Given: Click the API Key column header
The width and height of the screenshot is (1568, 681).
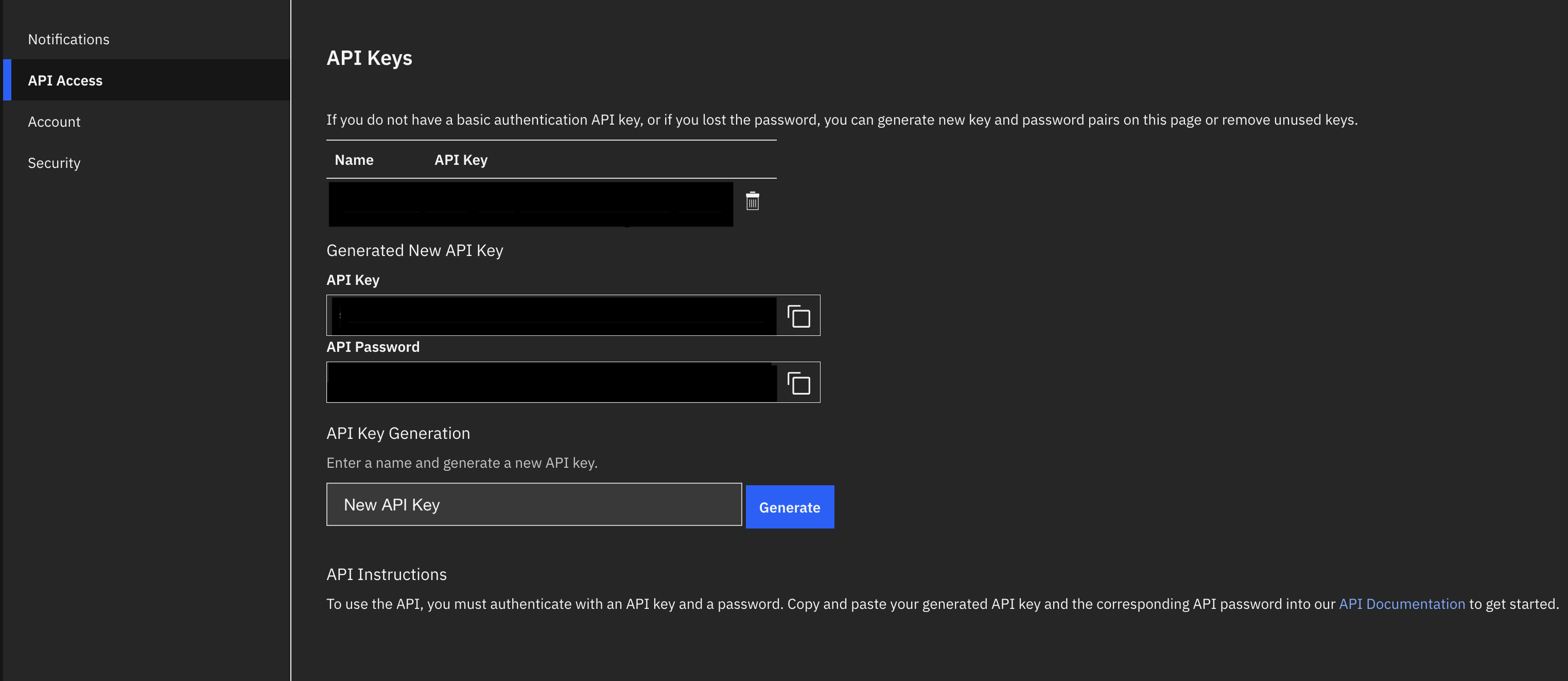Looking at the screenshot, I should point(461,160).
